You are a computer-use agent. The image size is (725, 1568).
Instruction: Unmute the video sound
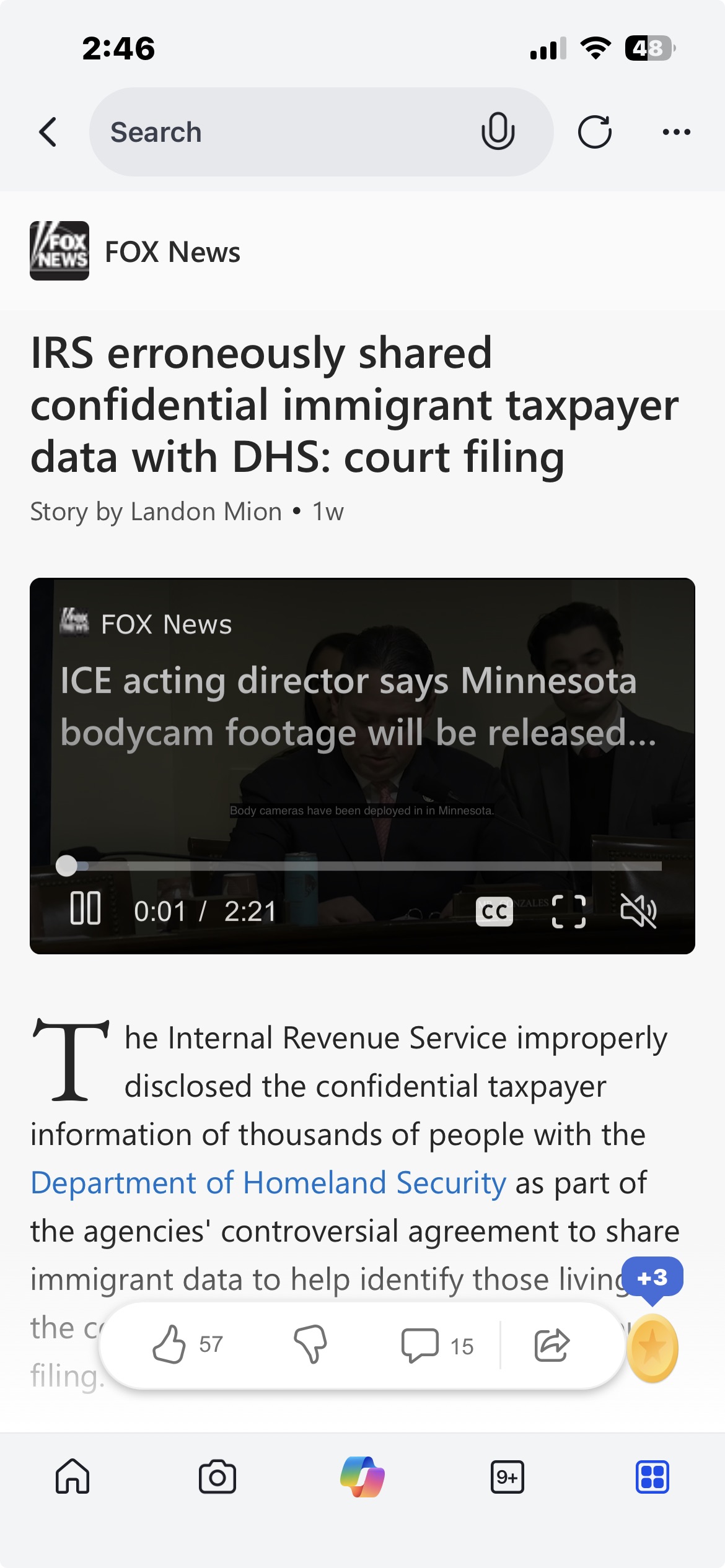(x=639, y=911)
